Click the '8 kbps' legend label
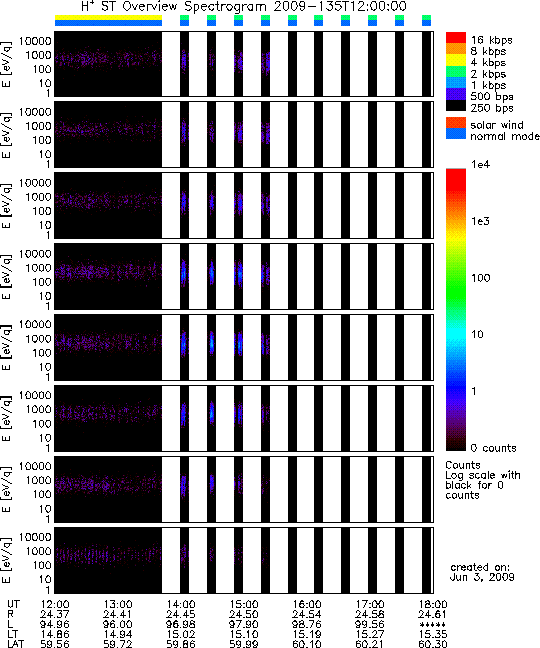This screenshot has height=648, width=540. coord(488,51)
